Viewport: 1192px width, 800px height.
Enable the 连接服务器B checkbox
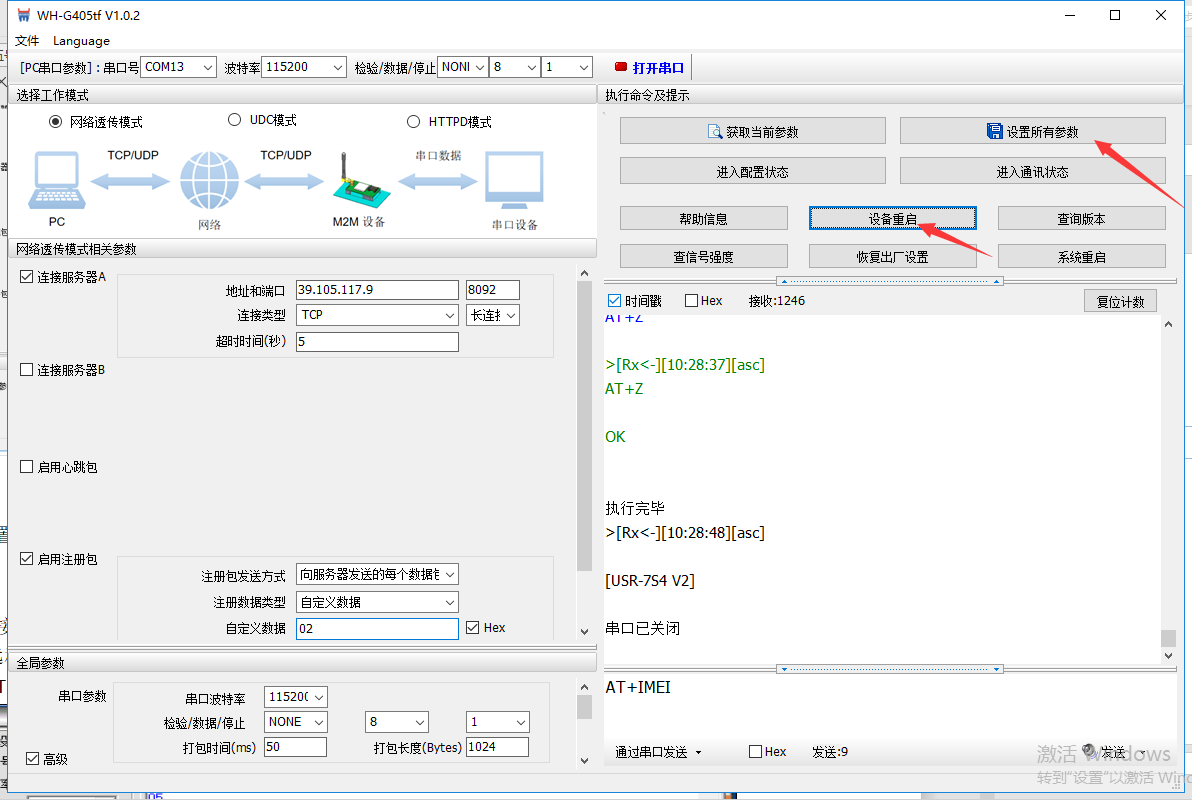pyautogui.click(x=27, y=370)
